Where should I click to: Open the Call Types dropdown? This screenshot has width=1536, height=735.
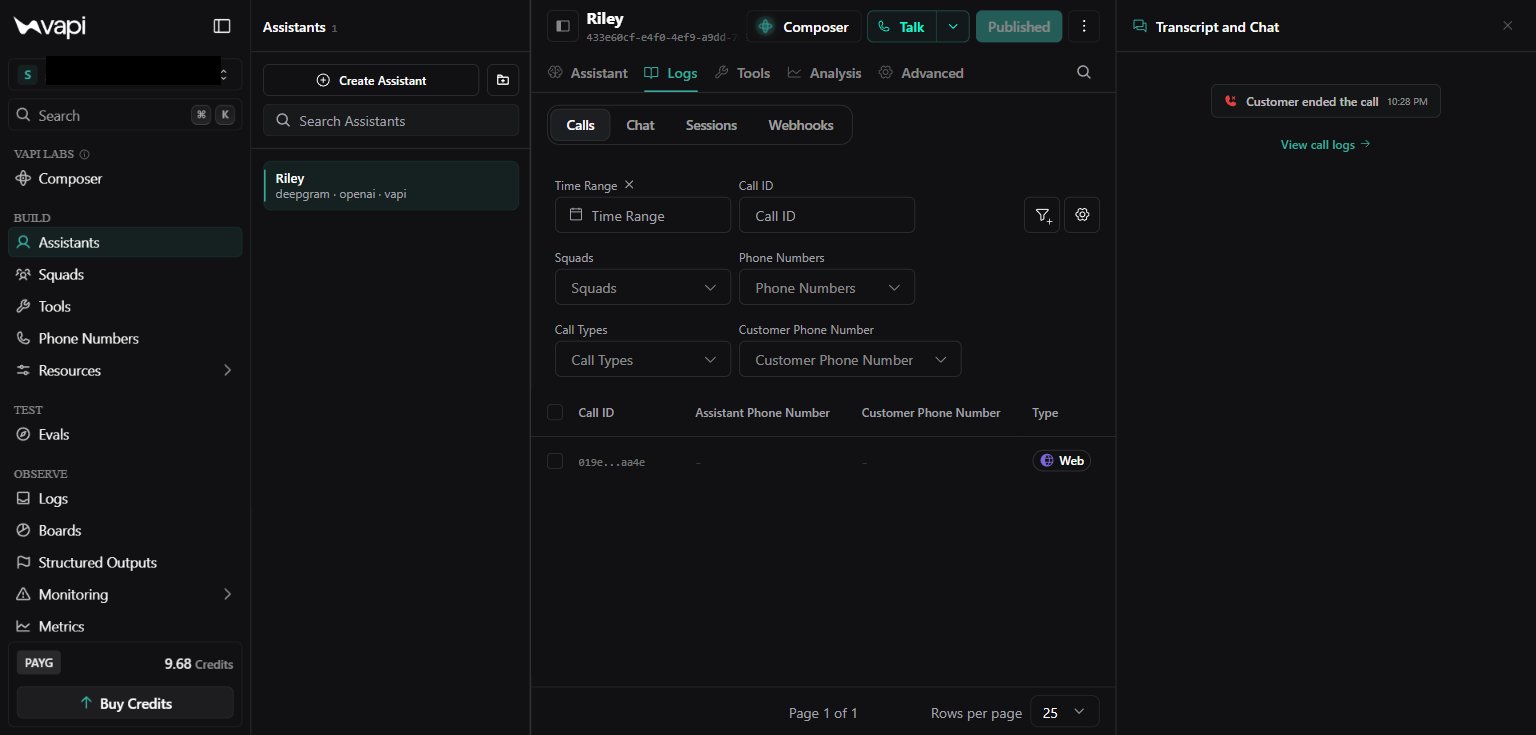[x=643, y=359]
